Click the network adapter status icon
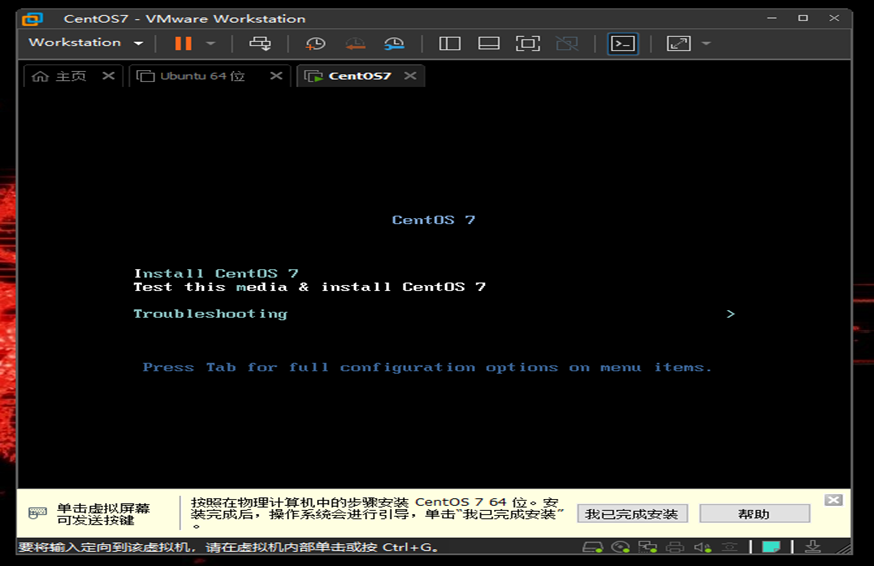 (647, 547)
